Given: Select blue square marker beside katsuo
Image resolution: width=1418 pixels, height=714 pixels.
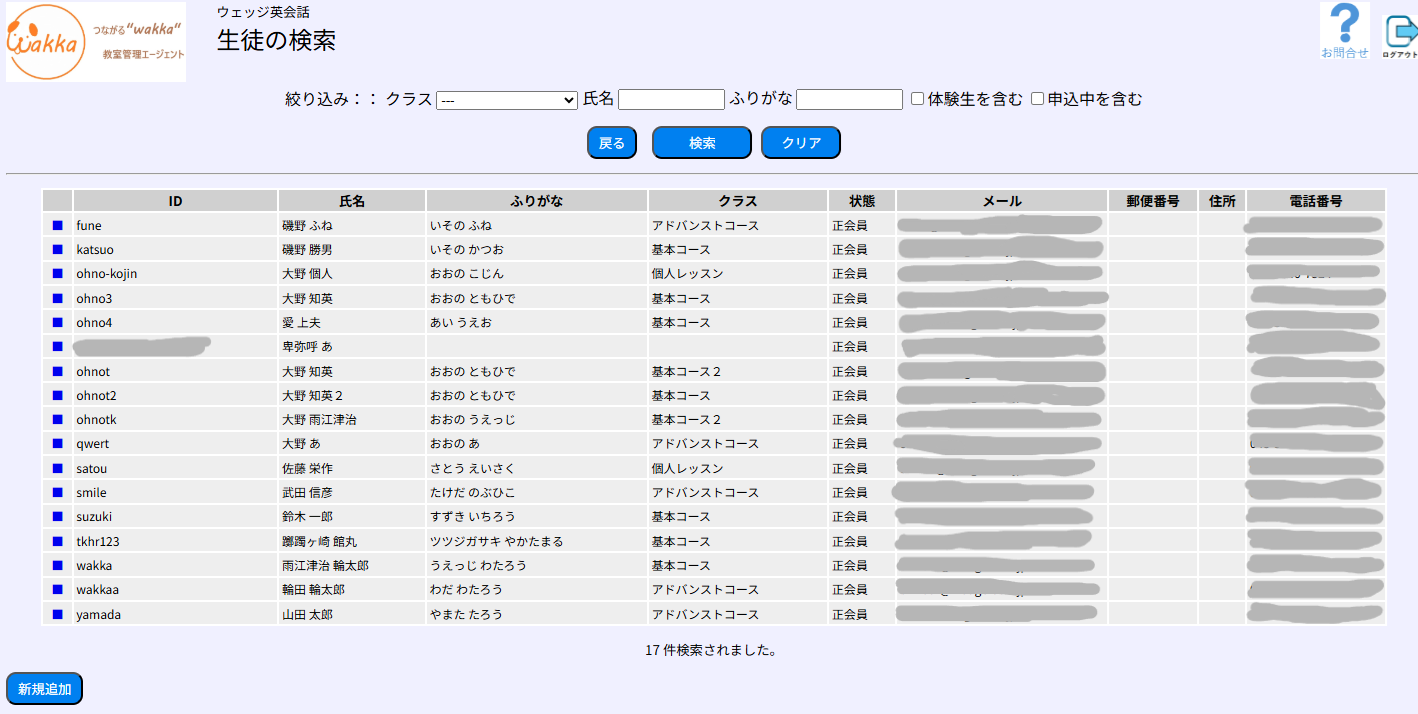Looking at the screenshot, I should click(57, 250).
